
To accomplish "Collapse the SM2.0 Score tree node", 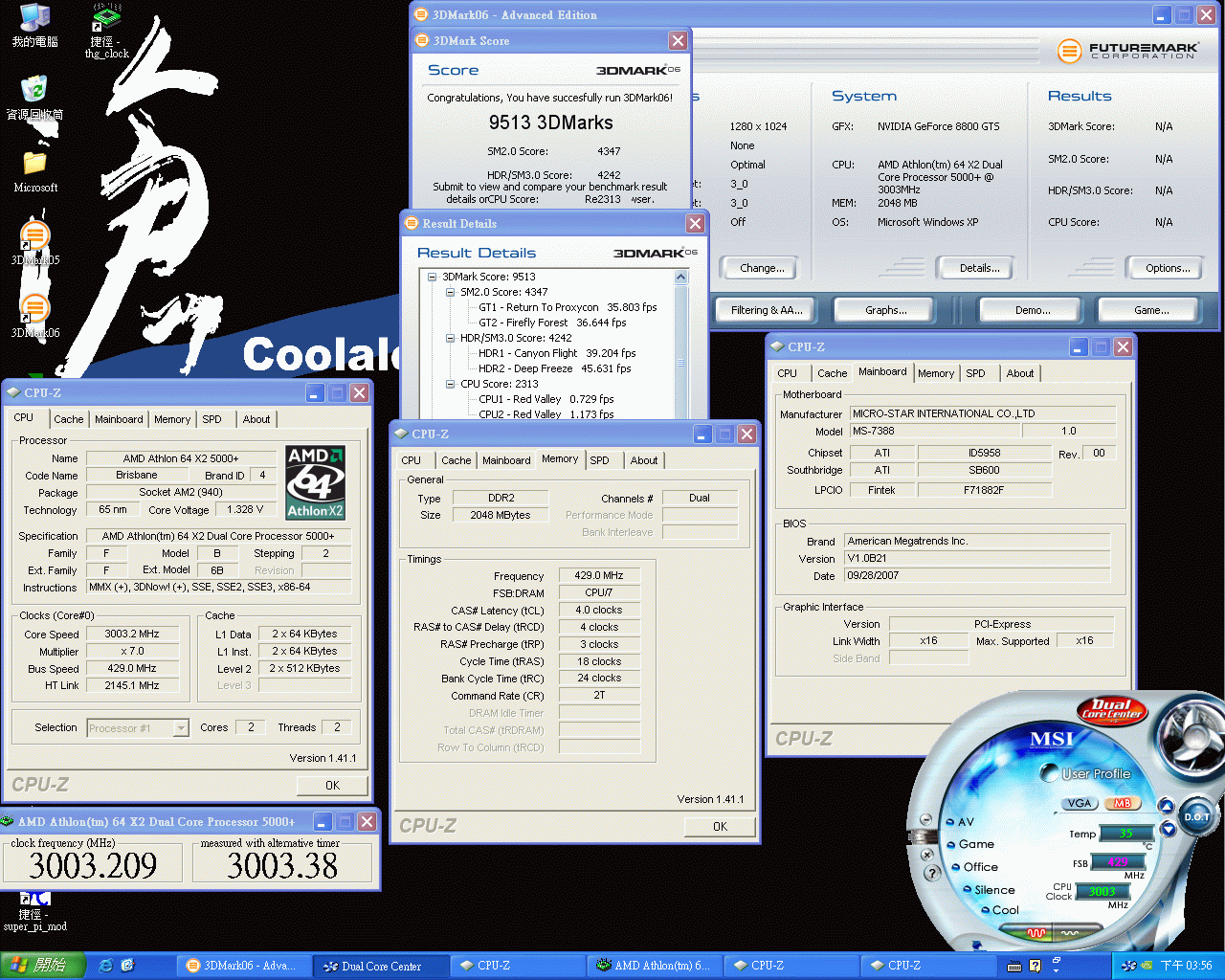I will (450, 292).
